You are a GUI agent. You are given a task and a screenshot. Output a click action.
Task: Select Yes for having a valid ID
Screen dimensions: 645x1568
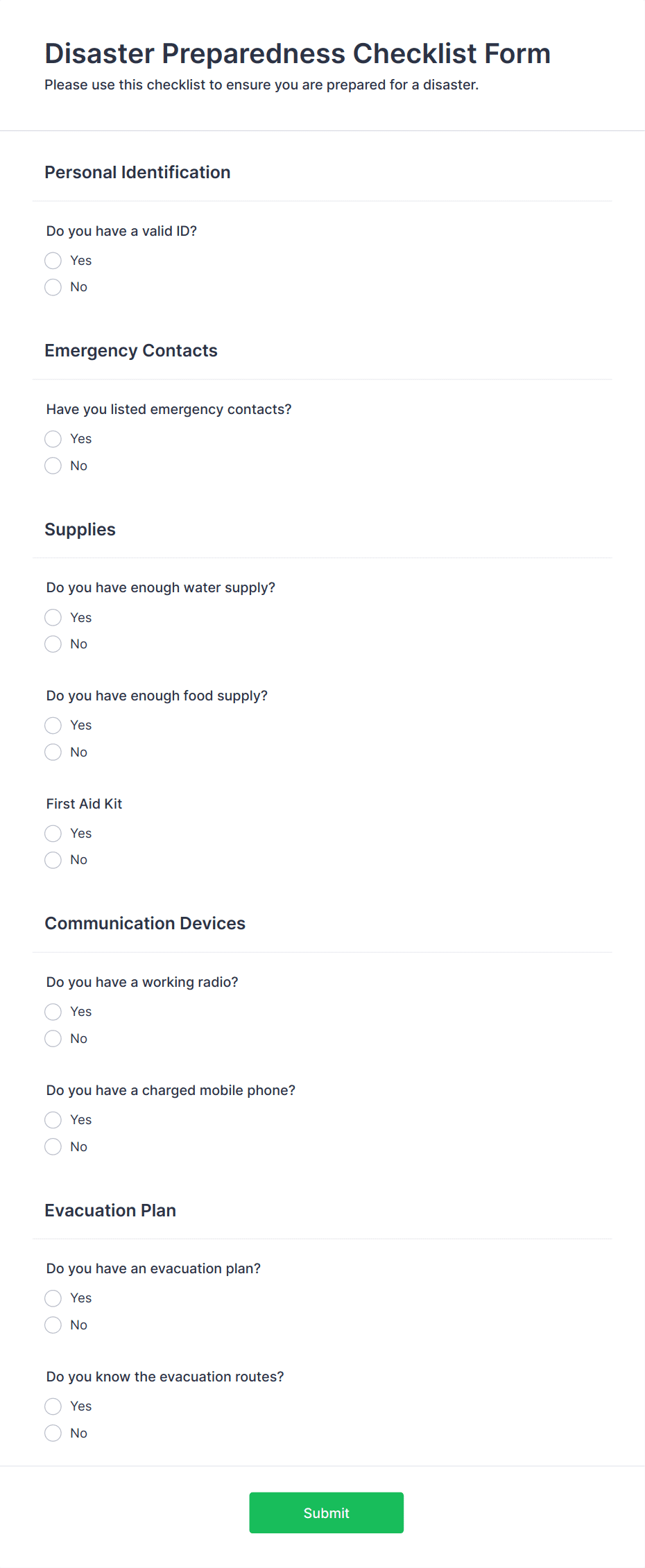coord(53,261)
